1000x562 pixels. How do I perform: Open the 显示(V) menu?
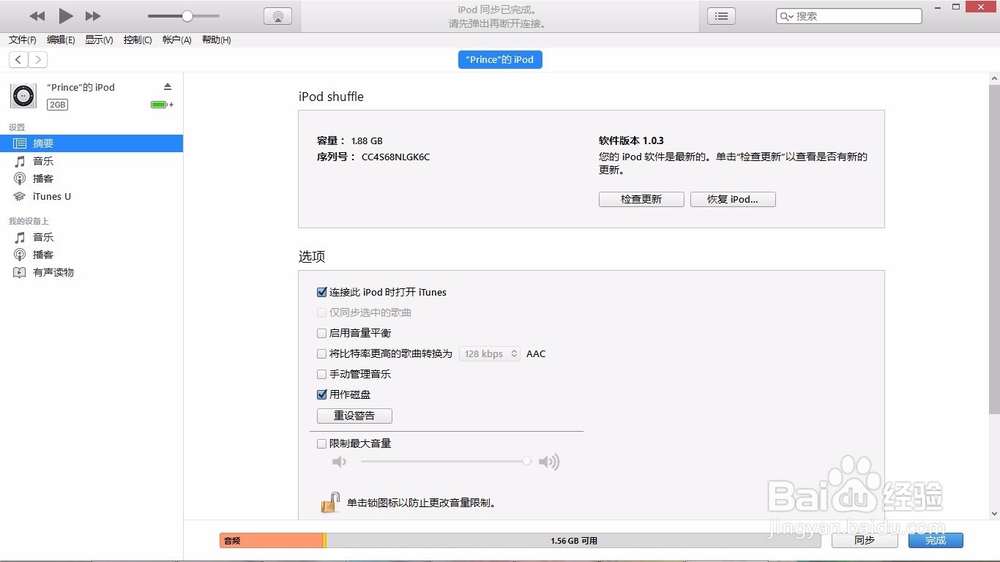pos(99,40)
